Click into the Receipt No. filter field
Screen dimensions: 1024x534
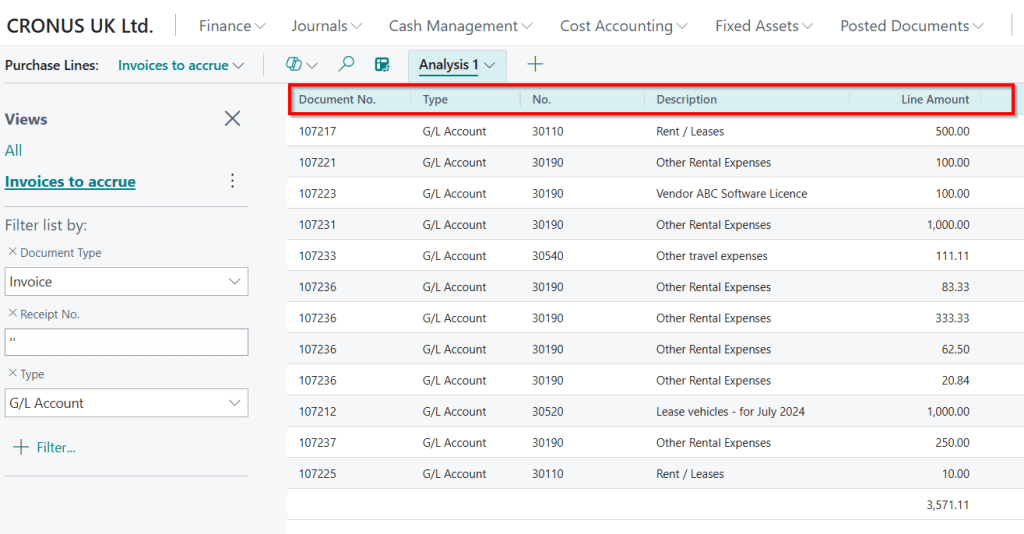coord(126,342)
